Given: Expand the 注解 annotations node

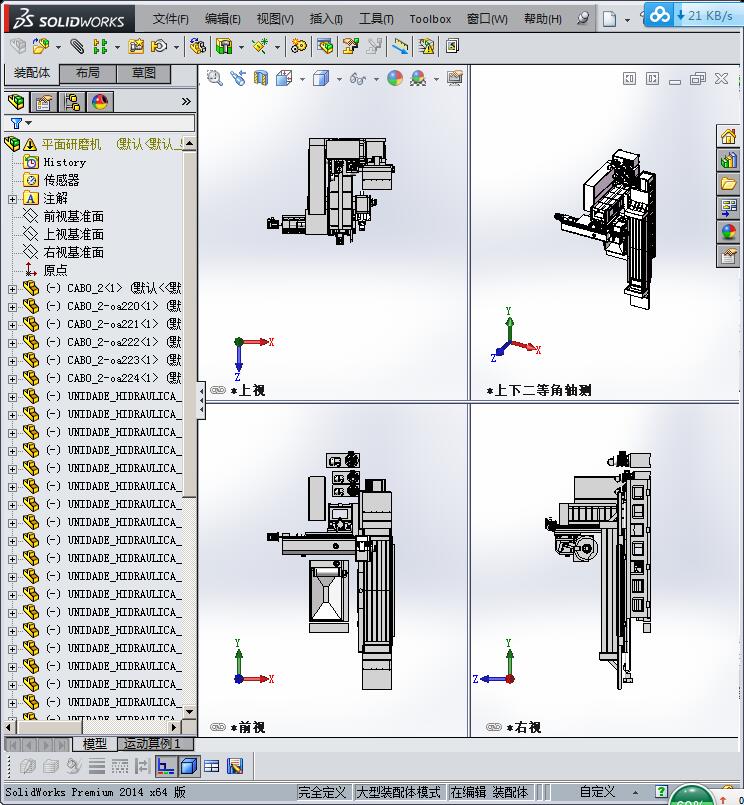Looking at the screenshot, I should (x=12, y=199).
